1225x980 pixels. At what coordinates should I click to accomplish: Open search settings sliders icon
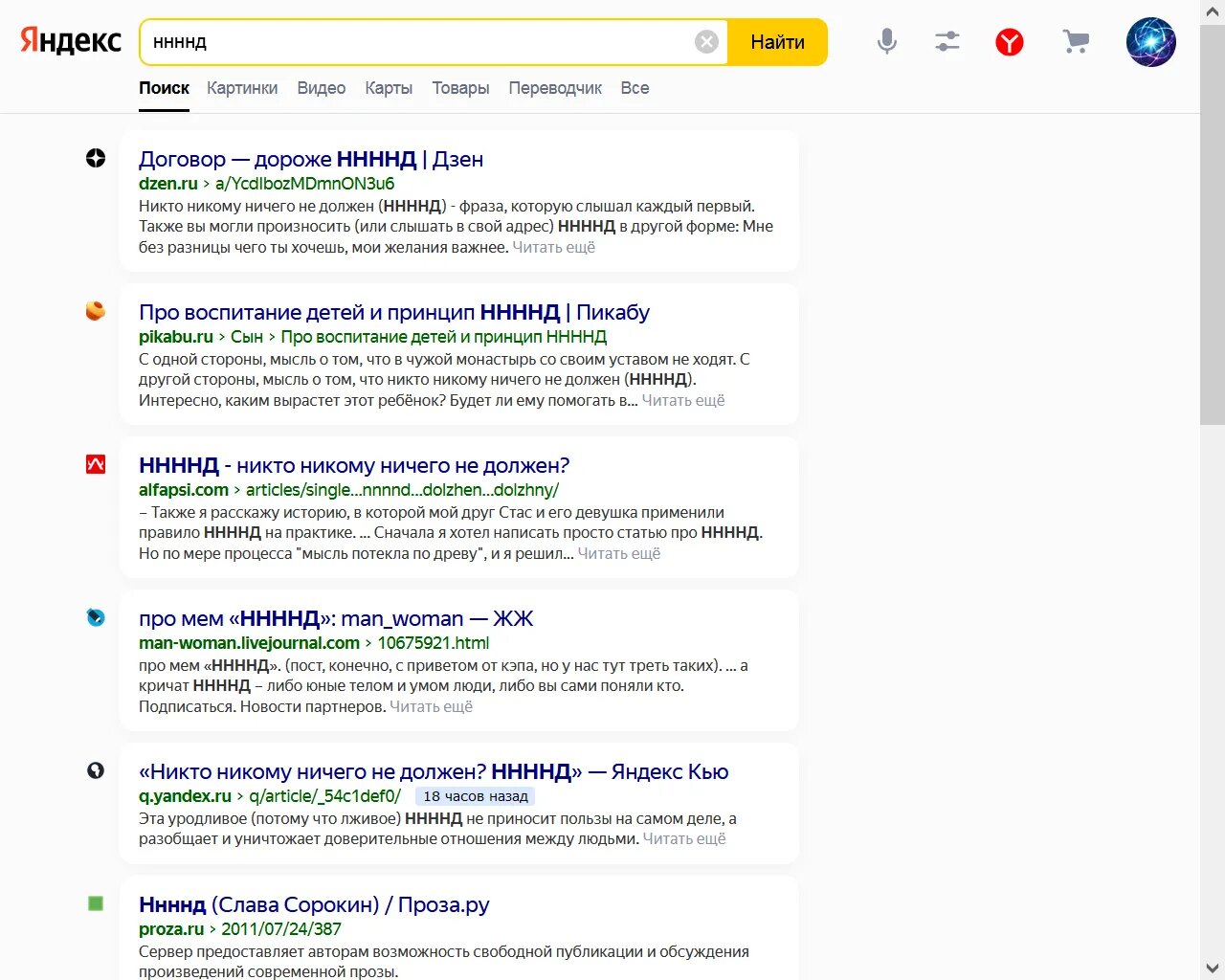coord(947,41)
